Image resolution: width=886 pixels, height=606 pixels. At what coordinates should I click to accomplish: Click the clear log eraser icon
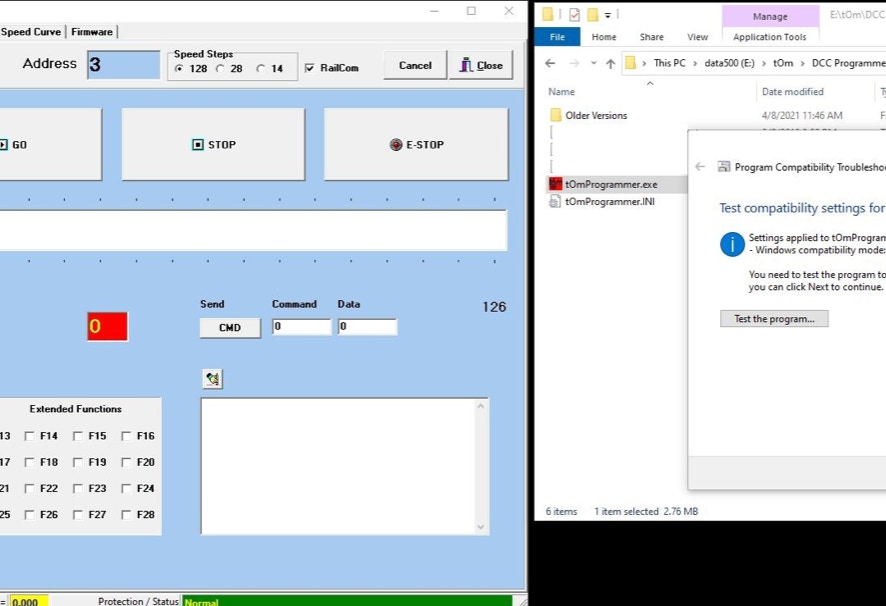[x=212, y=379]
